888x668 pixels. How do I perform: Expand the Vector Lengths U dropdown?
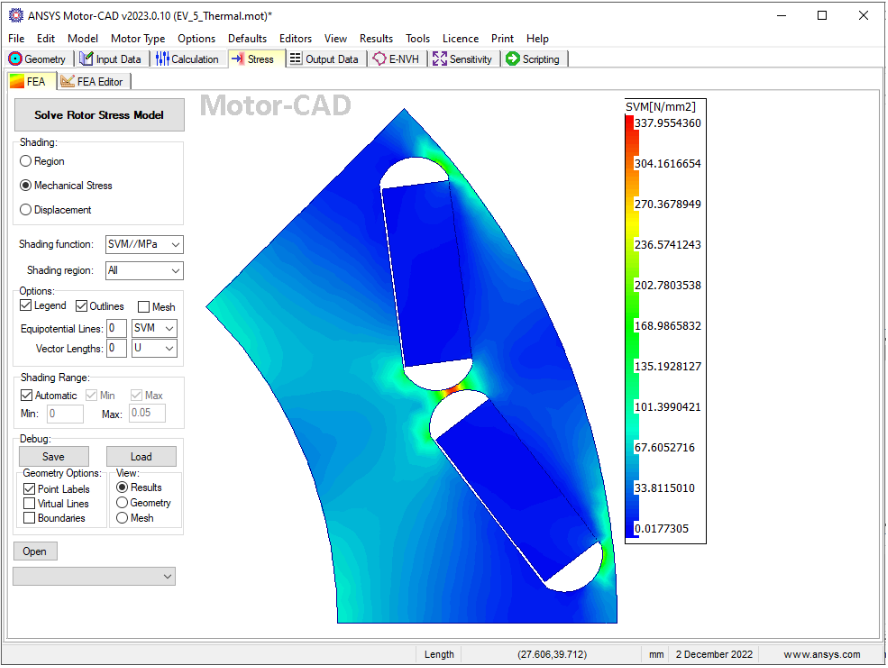[x=169, y=348]
